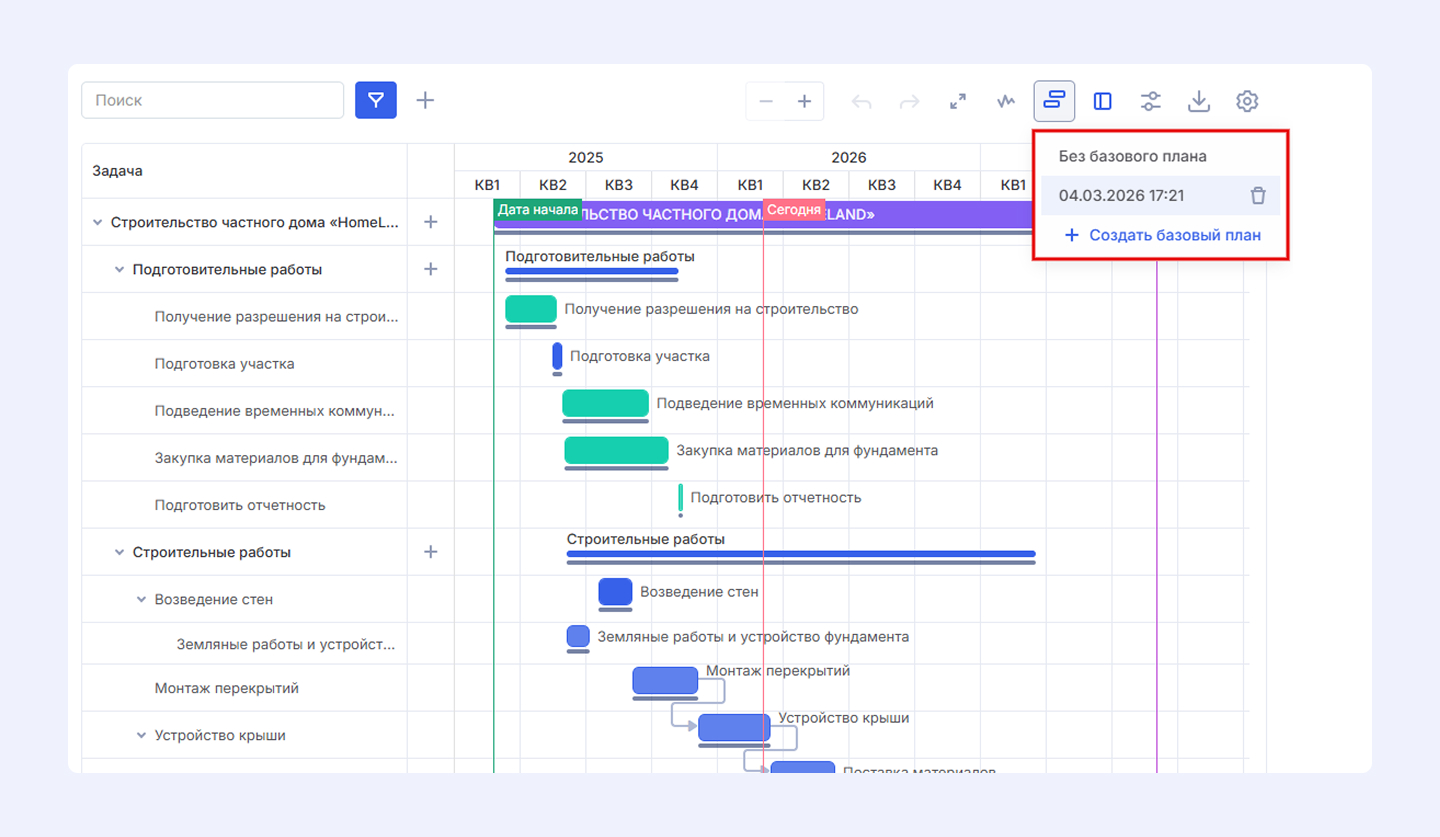The height and width of the screenshot is (837, 1440).
Task: Click the plus icon next to filter
Action: point(425,100)
